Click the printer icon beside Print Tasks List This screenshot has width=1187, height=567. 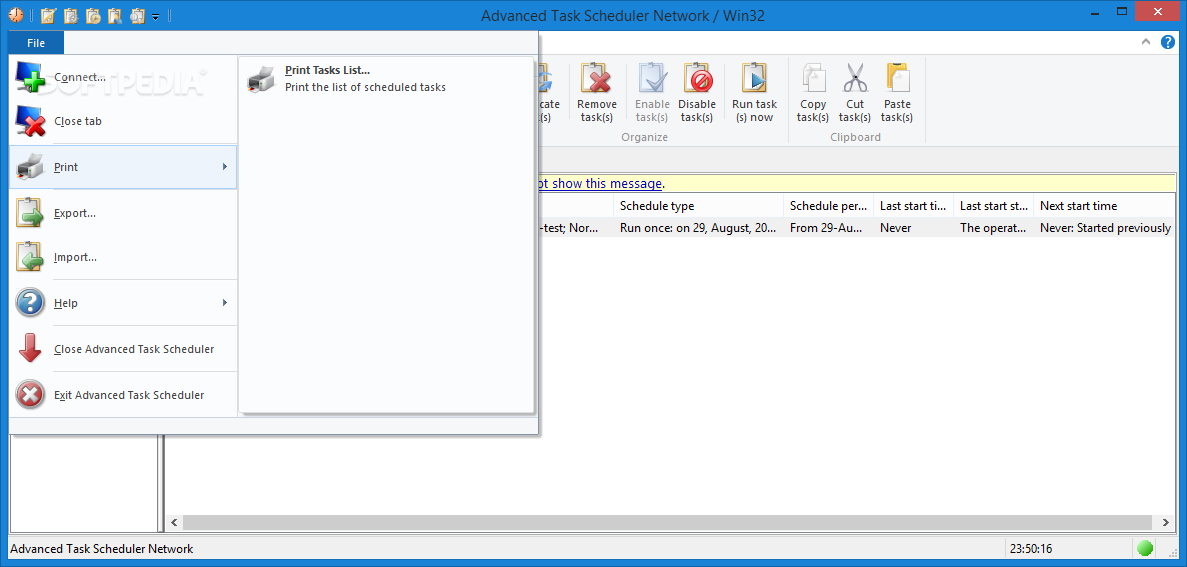click(261, 78)
